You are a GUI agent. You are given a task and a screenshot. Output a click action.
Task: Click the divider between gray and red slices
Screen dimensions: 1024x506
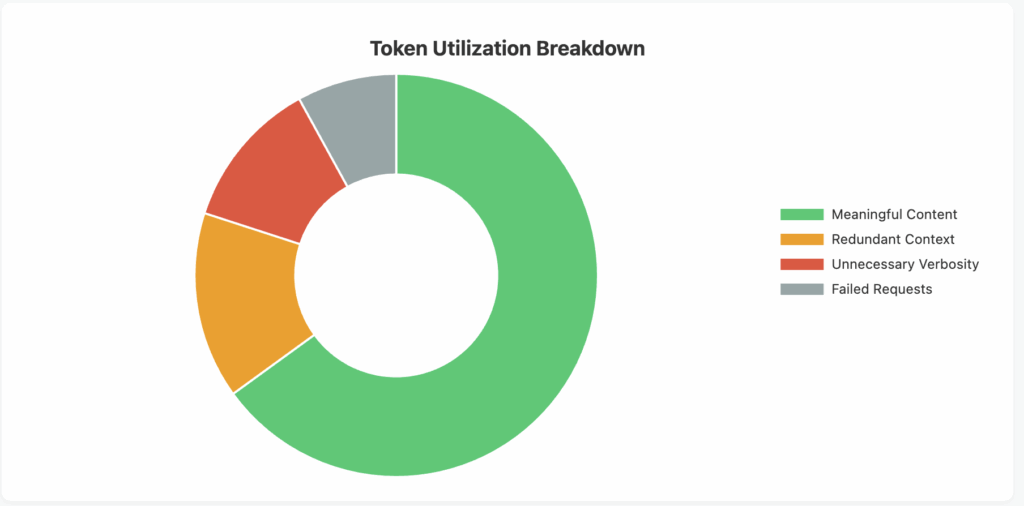pos(324,142)
